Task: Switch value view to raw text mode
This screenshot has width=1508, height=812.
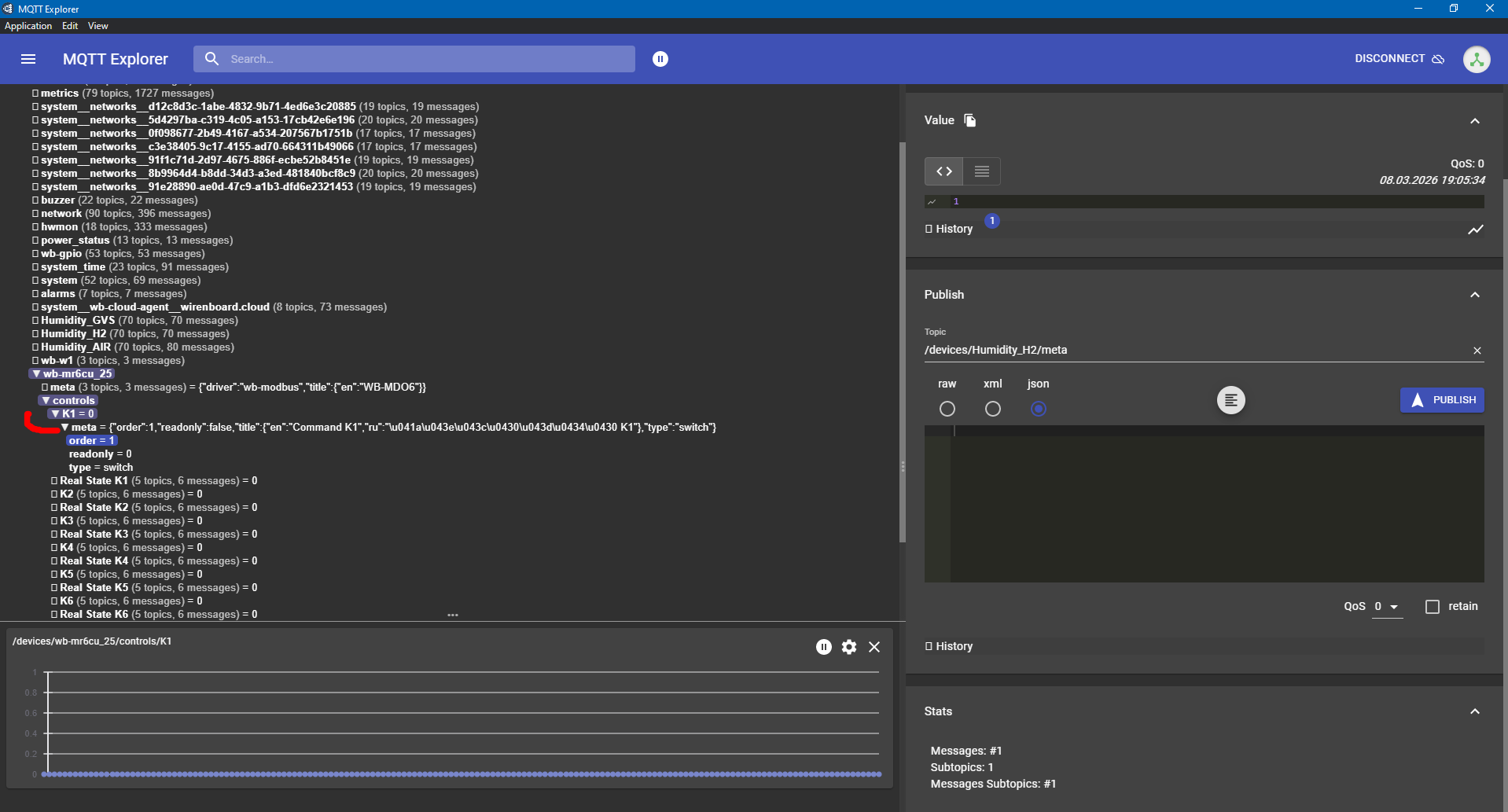Action: coord(982,171)
